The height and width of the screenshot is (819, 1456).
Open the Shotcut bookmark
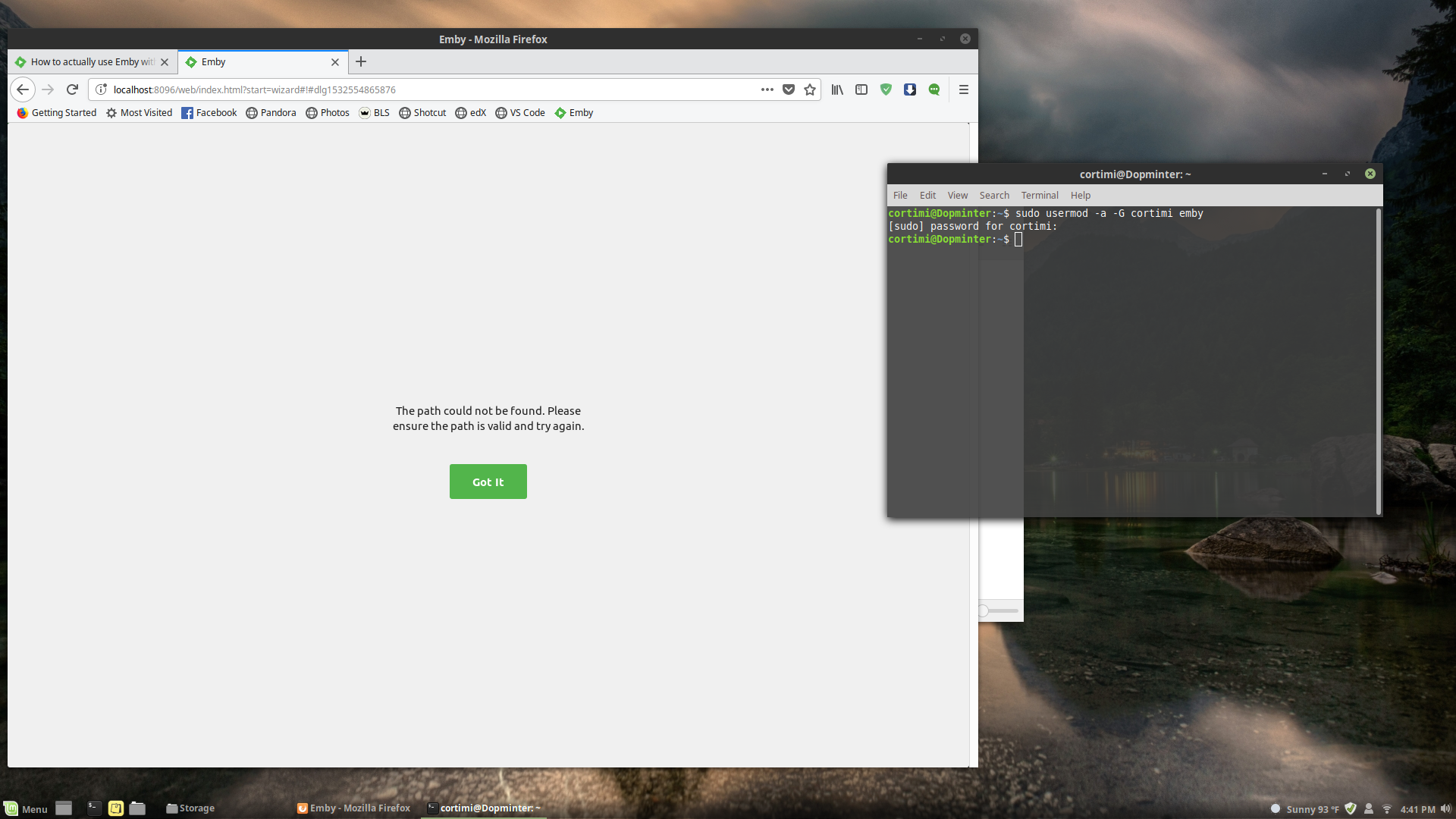(x=422, y=113)
